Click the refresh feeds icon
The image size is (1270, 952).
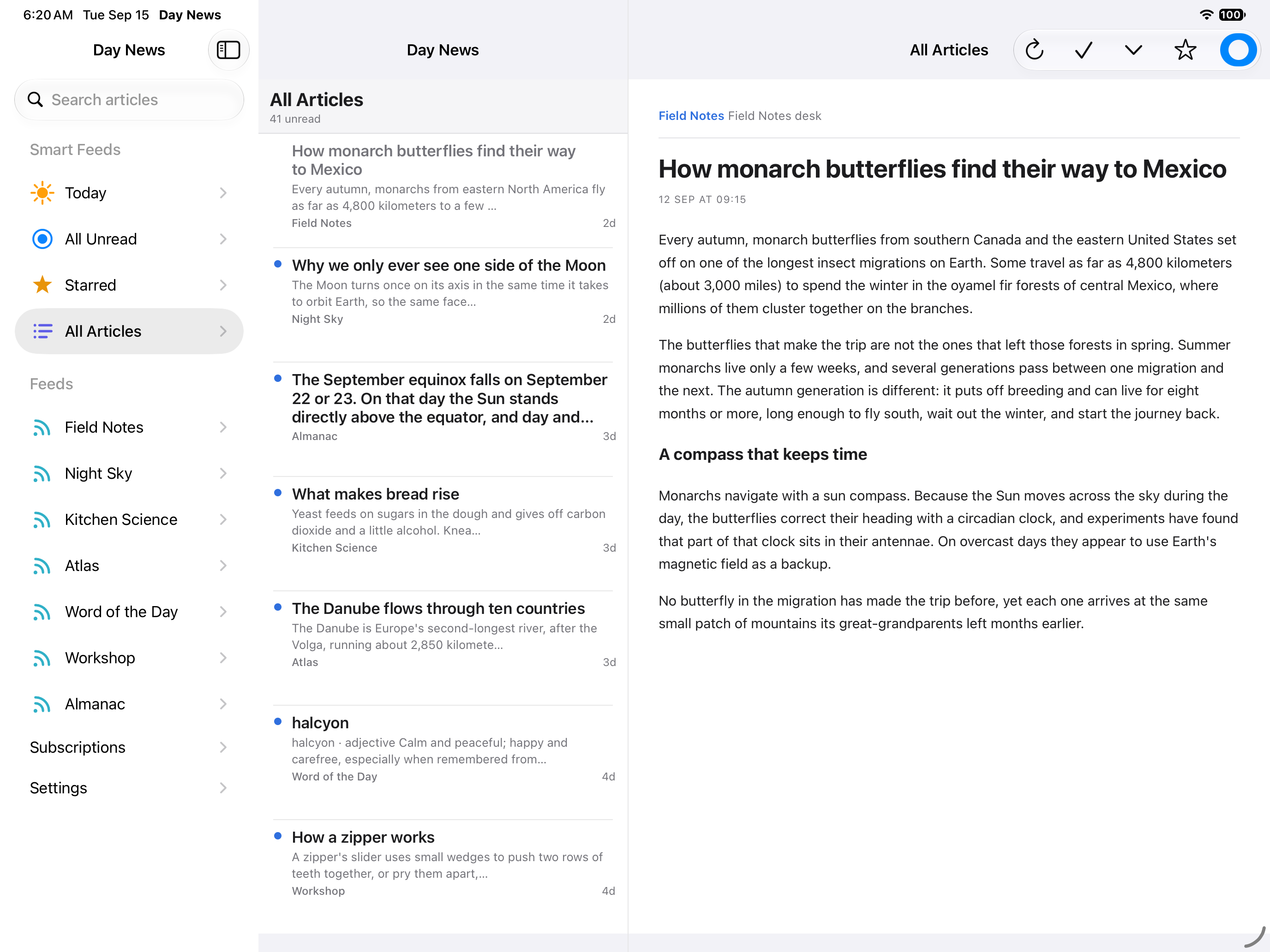[1035, 50]
